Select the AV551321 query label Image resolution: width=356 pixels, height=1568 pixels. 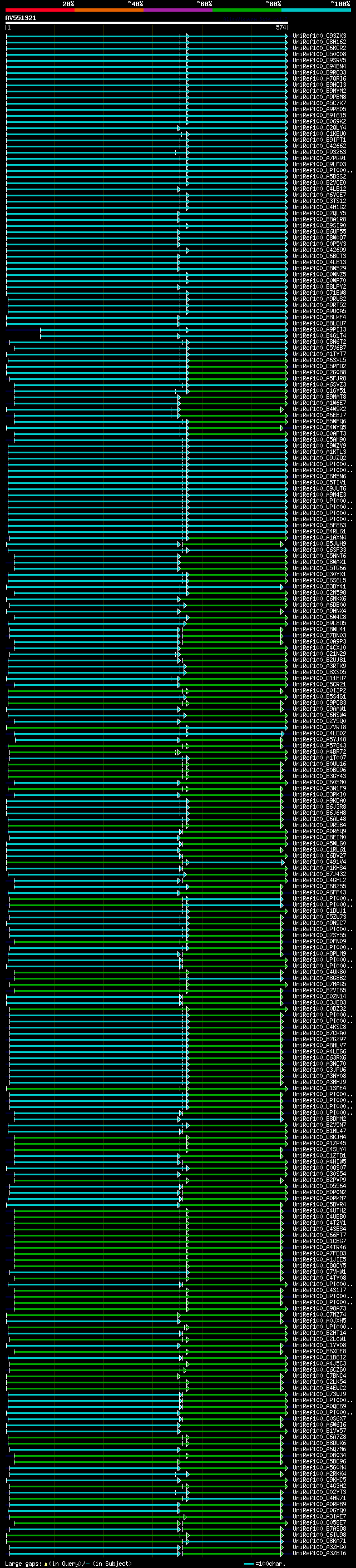coord(21,18)
